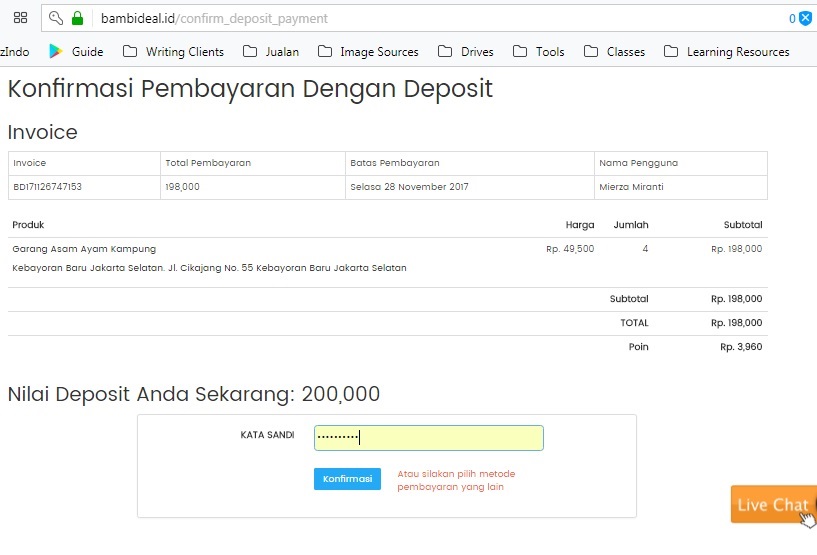Click the Kebayoran Baru Jakarta Selatan address line

pos(209,268)
